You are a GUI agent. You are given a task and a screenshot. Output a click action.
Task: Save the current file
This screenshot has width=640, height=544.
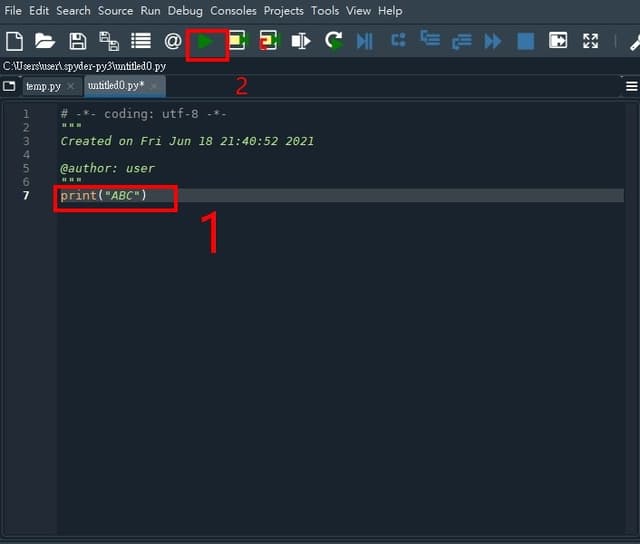78,41
